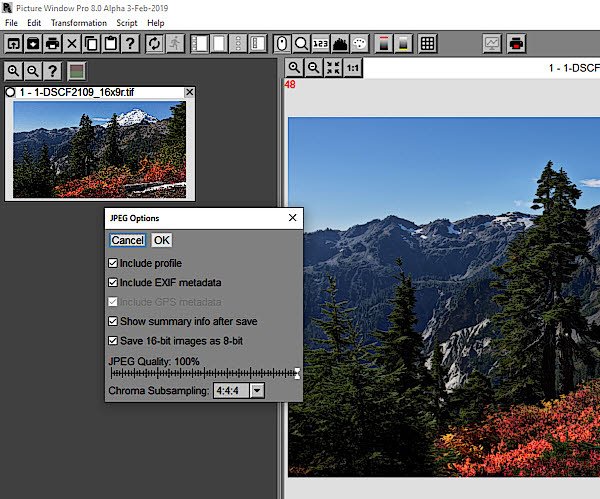Click the circular arrows refresh icon

coord(154,43)
